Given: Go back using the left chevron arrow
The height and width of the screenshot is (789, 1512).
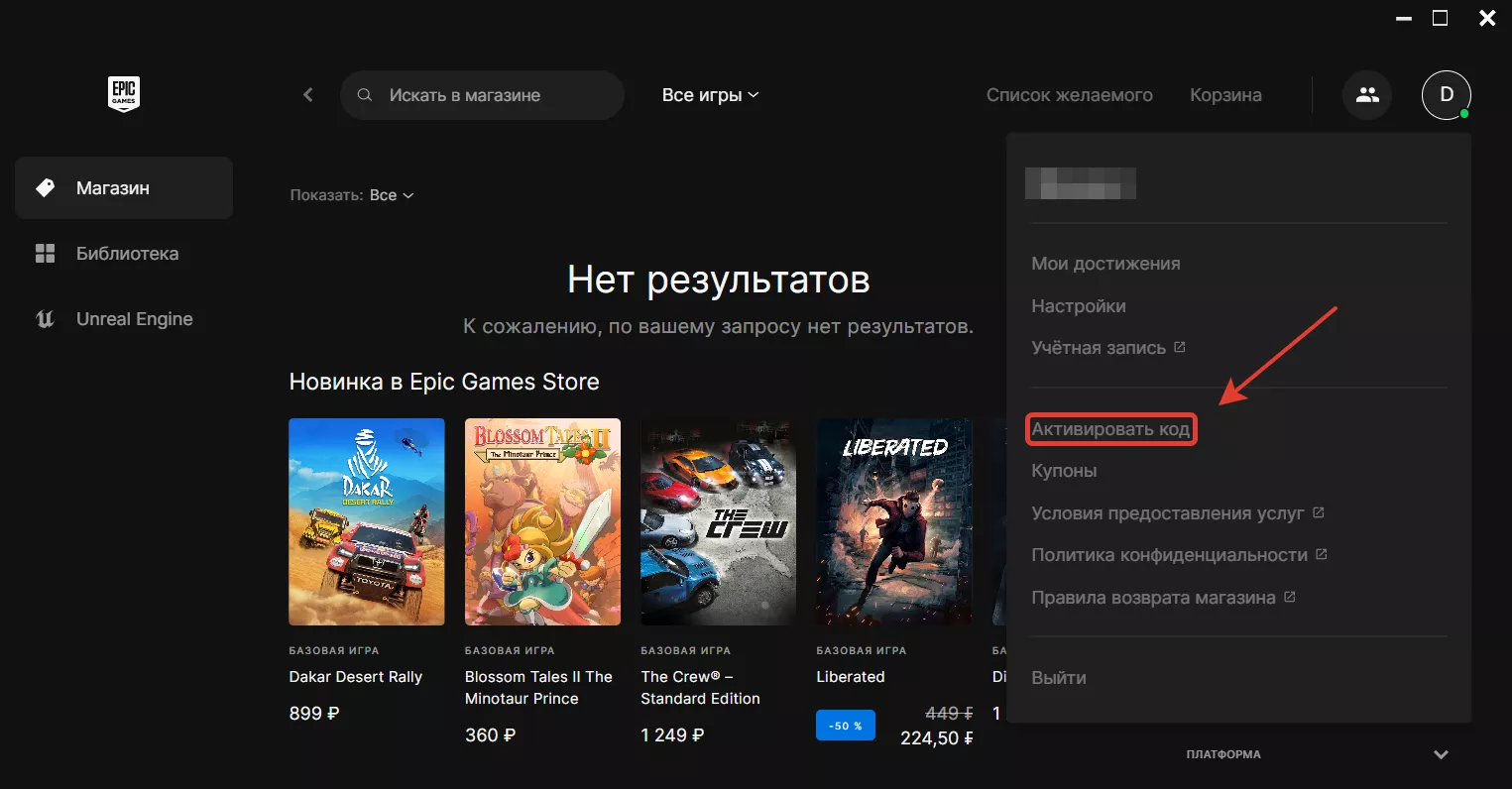Looking at the screenshot, I should [x=308, y=95].
